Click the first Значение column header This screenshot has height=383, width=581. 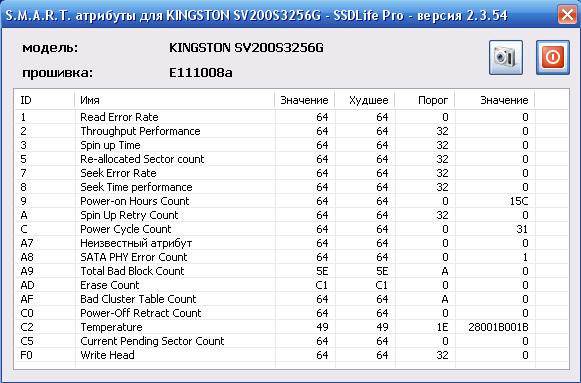tap(305, 100)
